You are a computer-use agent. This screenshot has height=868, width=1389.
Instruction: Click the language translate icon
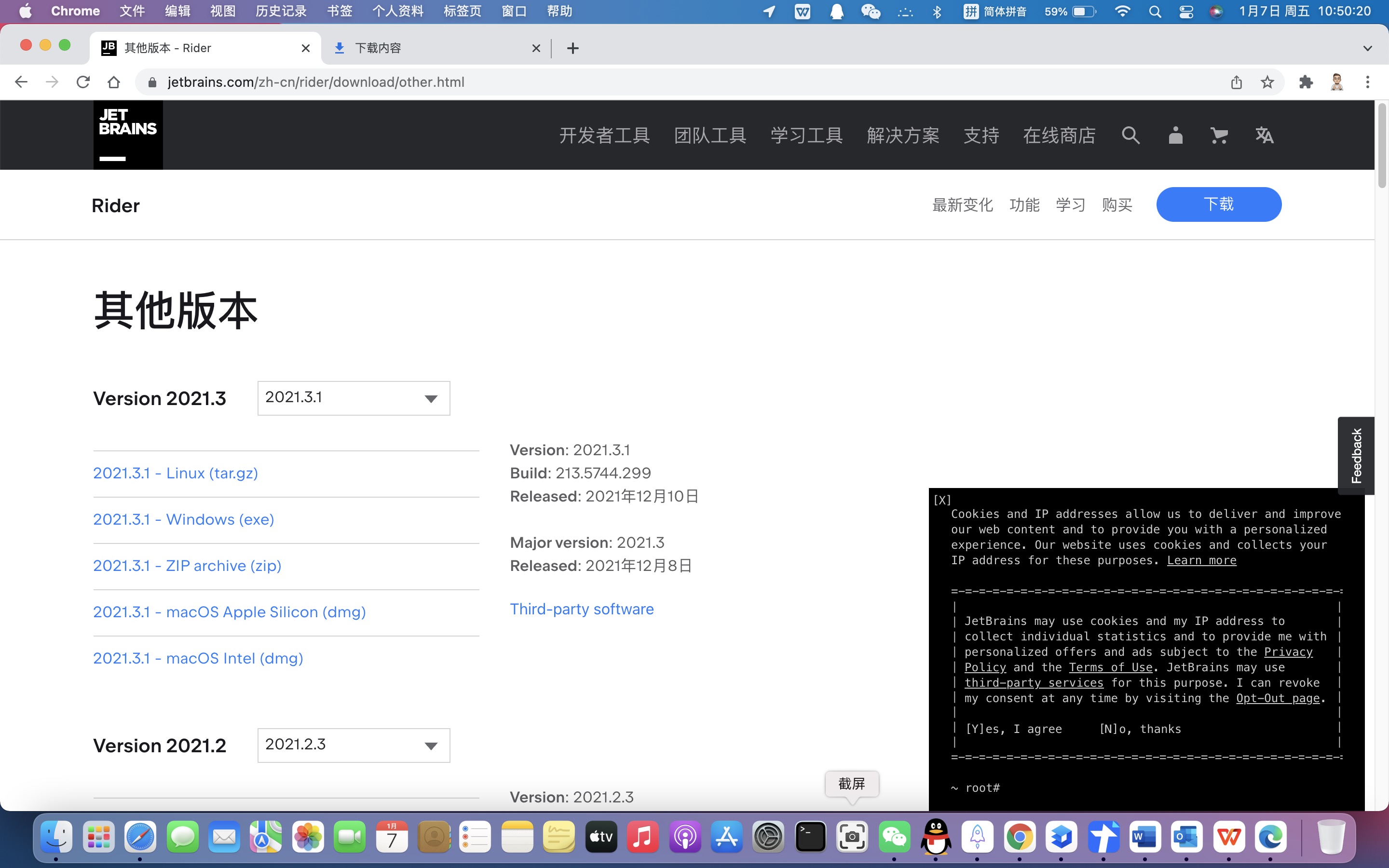pyautogui.click(x=1264, y=136)
